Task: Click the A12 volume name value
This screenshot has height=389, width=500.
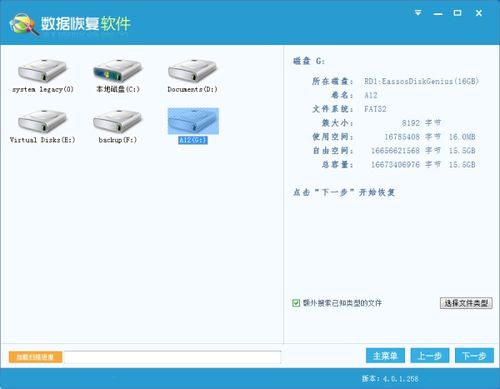Action: pyautogui.click(x=371, y=95)
